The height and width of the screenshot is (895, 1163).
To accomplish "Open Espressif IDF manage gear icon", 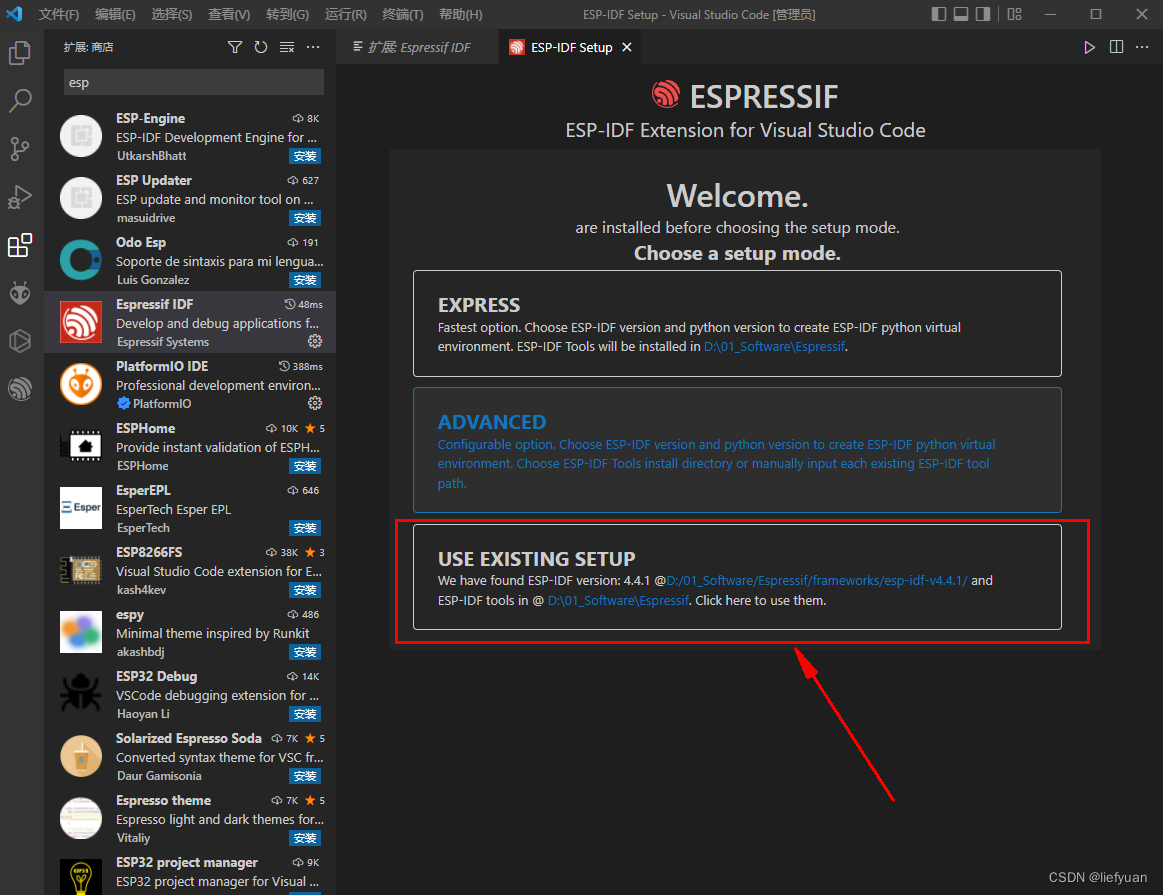I will tap(315, 341).
